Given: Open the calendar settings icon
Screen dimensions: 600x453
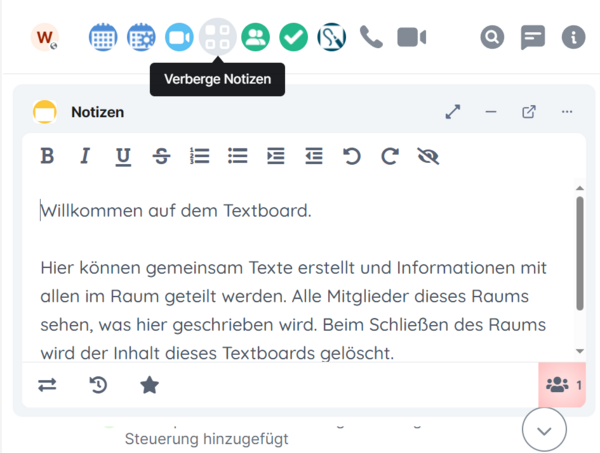Looking at the screenshot, I should (x=141, y=37).
